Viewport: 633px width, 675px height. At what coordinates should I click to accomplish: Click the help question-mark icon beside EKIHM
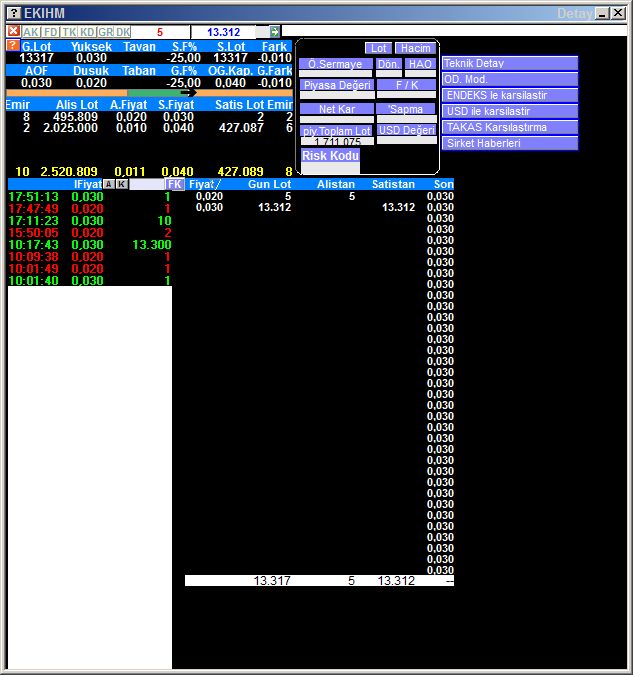tap(14, 13)
